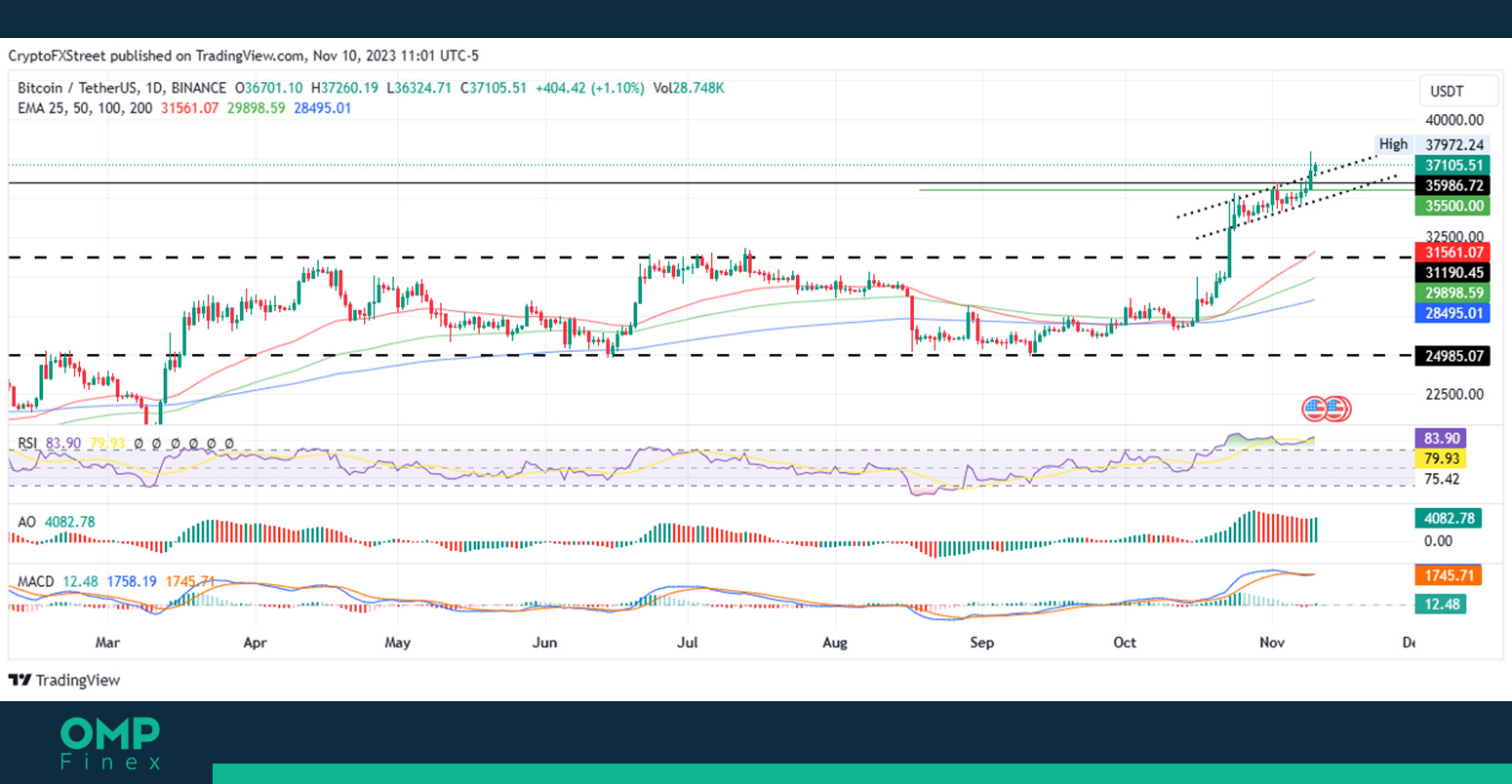Select the green 37105.51 current price tag

click(1452, 166)
